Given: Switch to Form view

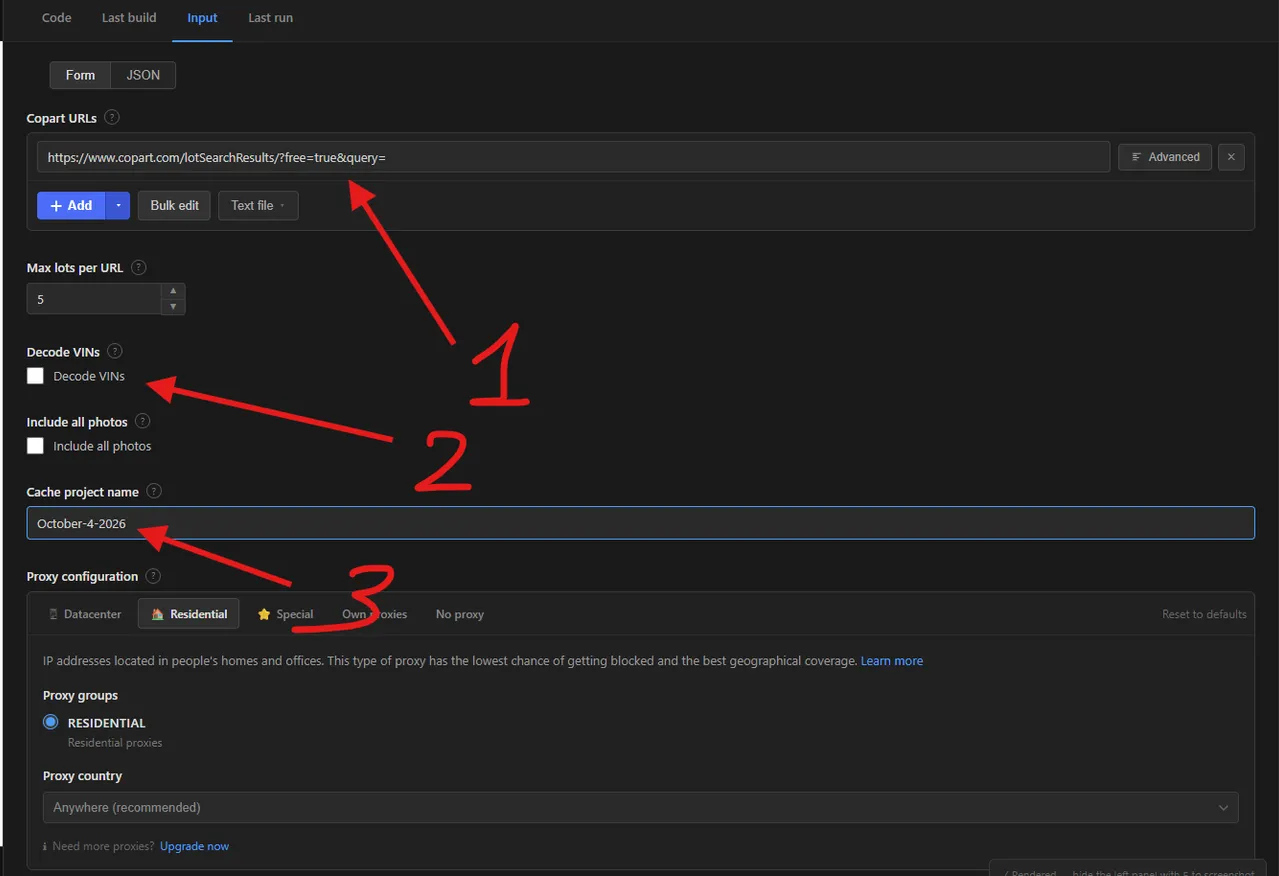Looking at the screenshot, I should pos(81,75).
